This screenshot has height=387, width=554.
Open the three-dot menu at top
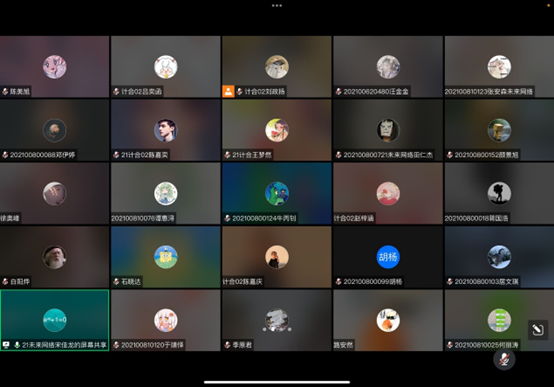coord(277,6)
